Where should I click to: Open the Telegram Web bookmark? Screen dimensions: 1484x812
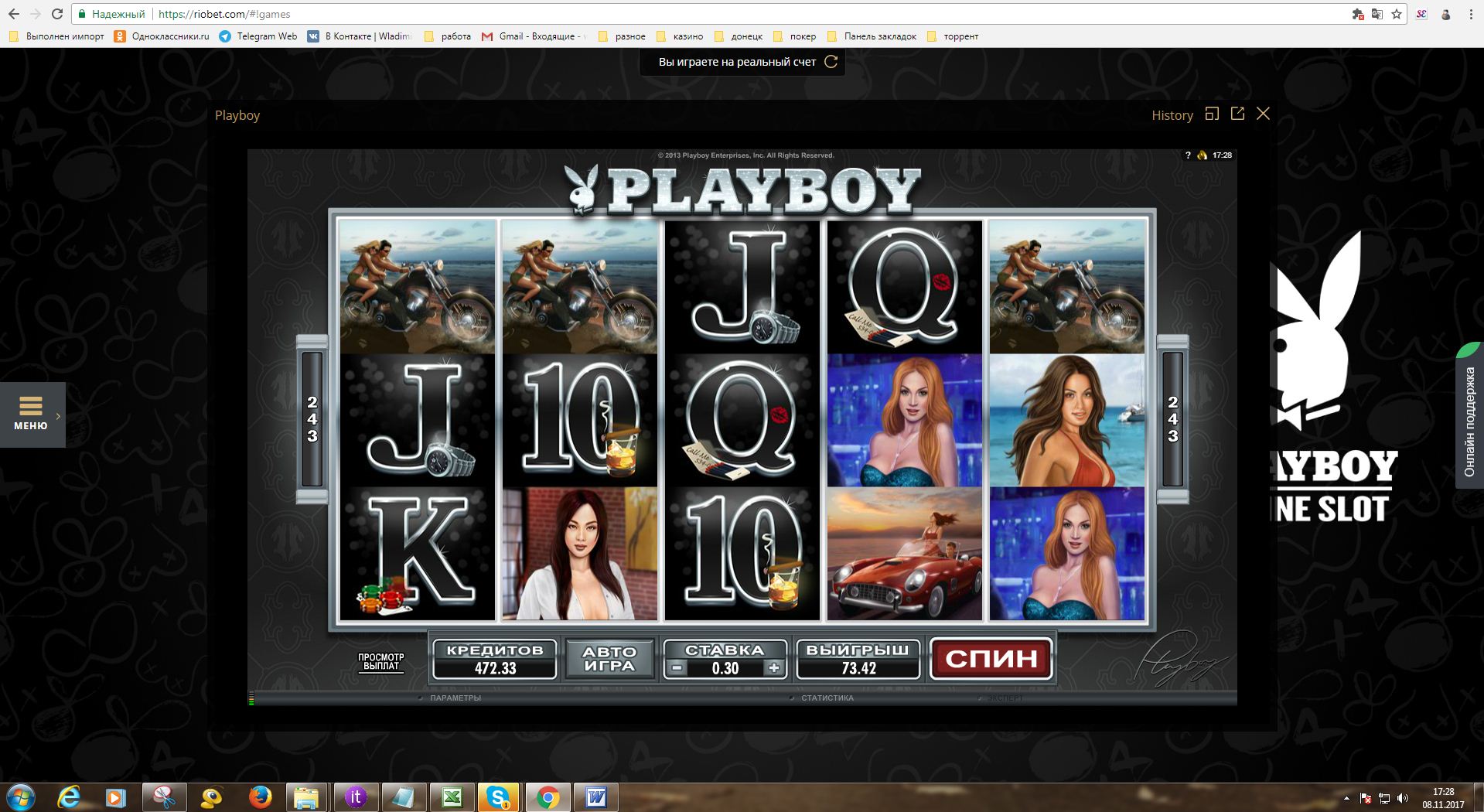(x=258, y=36)
